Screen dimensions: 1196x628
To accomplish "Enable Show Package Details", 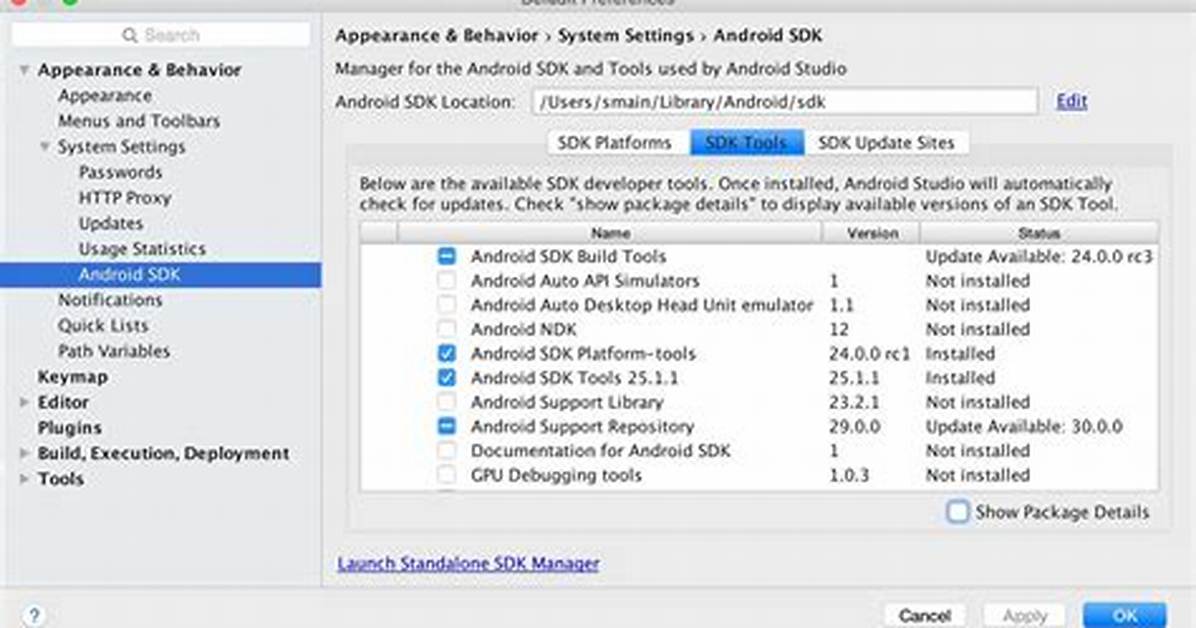I will pos(957,511).
